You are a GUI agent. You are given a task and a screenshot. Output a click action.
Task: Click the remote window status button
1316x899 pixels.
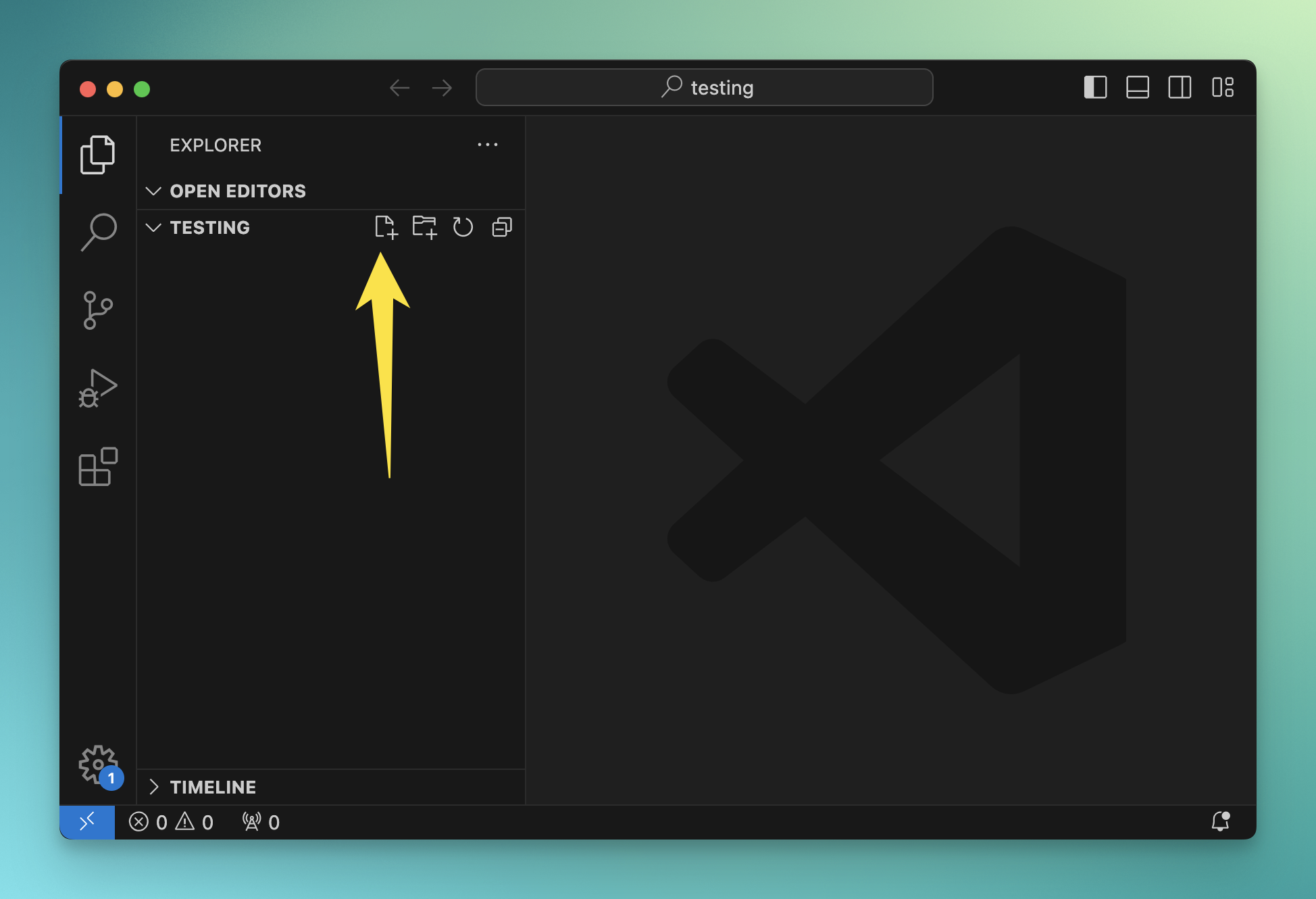coord(87,822)
